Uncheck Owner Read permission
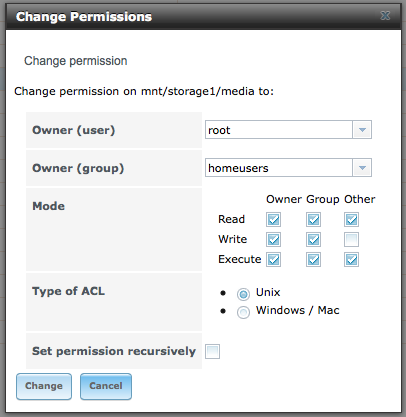The width and height of the screenshot is (406, 417). (x=273, y=220)
